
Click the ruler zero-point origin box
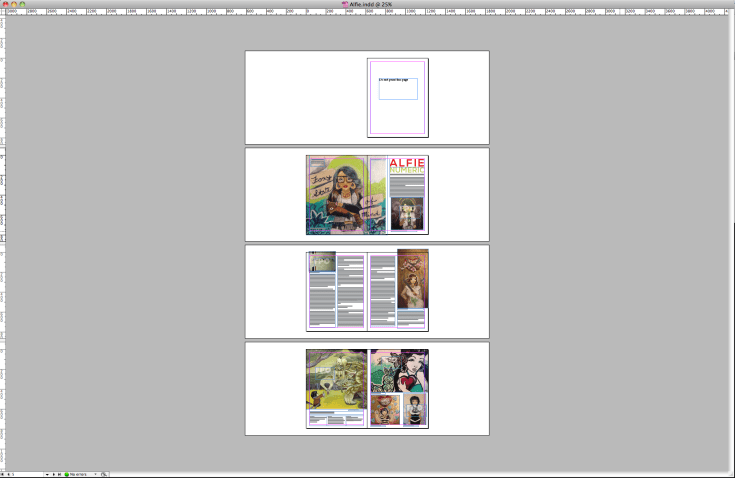pyautogui.click(x=2, y=12)
